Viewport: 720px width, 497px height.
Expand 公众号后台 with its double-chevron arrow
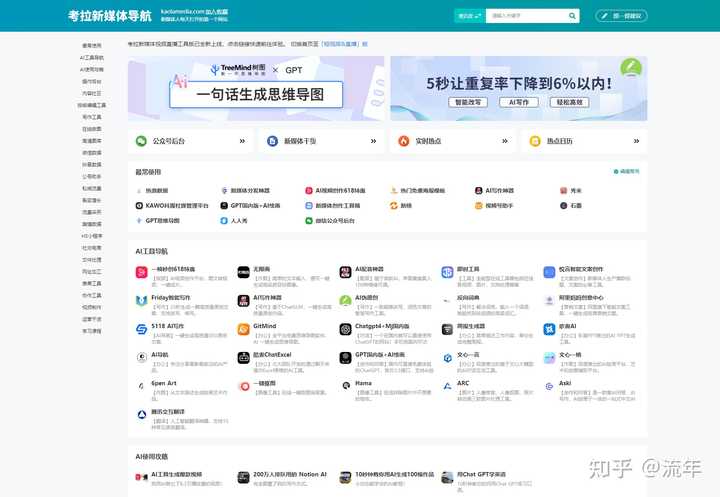tap(242, 141)
